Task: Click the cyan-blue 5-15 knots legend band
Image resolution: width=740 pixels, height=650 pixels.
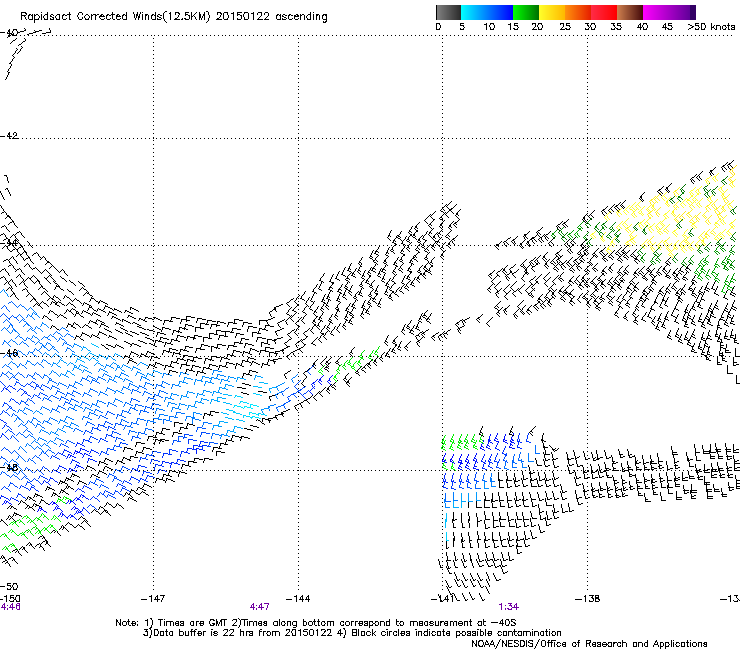Action: [487, 12]
